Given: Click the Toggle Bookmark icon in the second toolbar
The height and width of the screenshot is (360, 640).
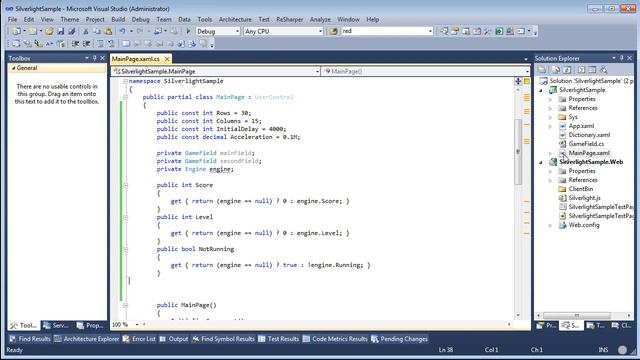Looking at the screenshot, I should coord(126,44).
